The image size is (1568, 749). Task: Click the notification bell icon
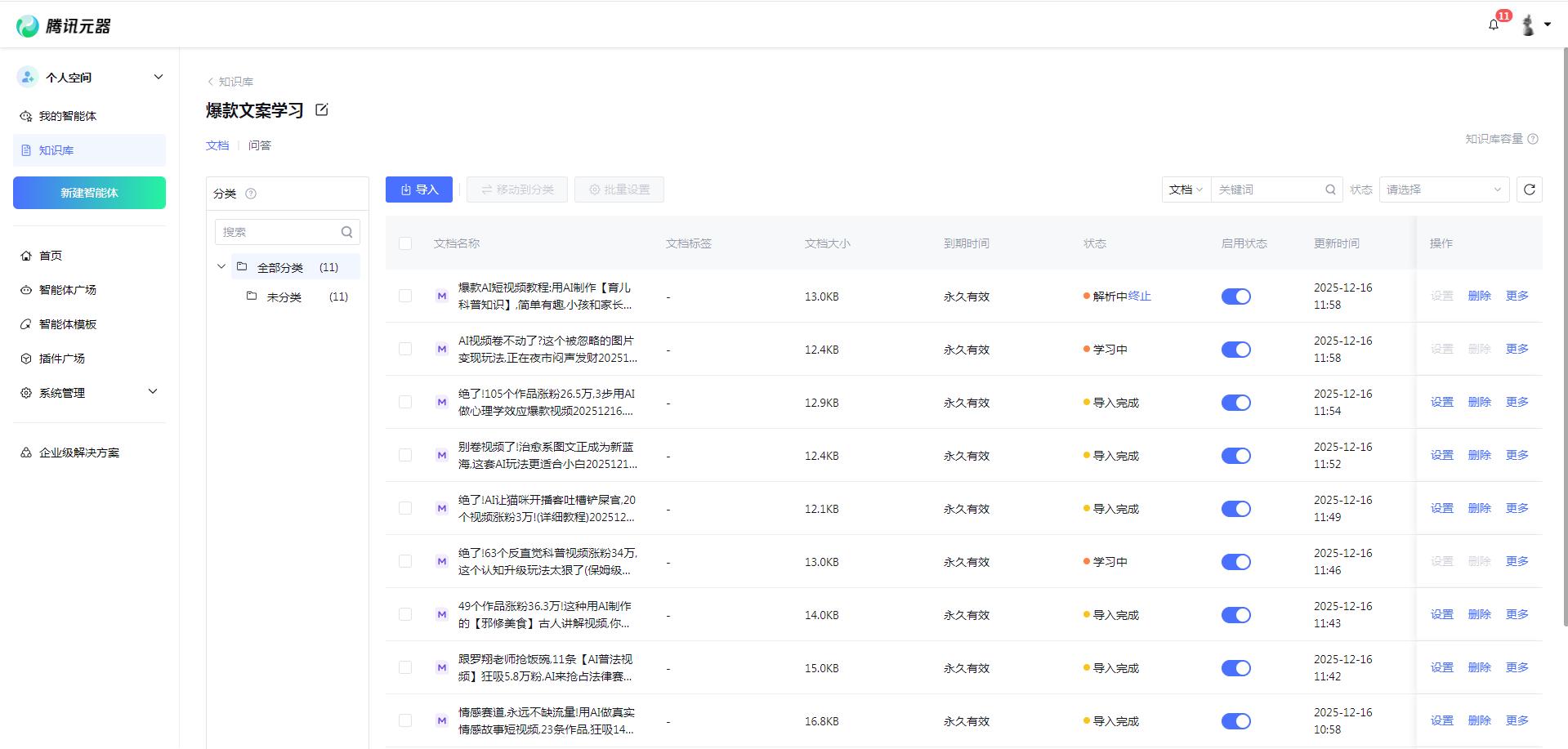pos(1494,24)
